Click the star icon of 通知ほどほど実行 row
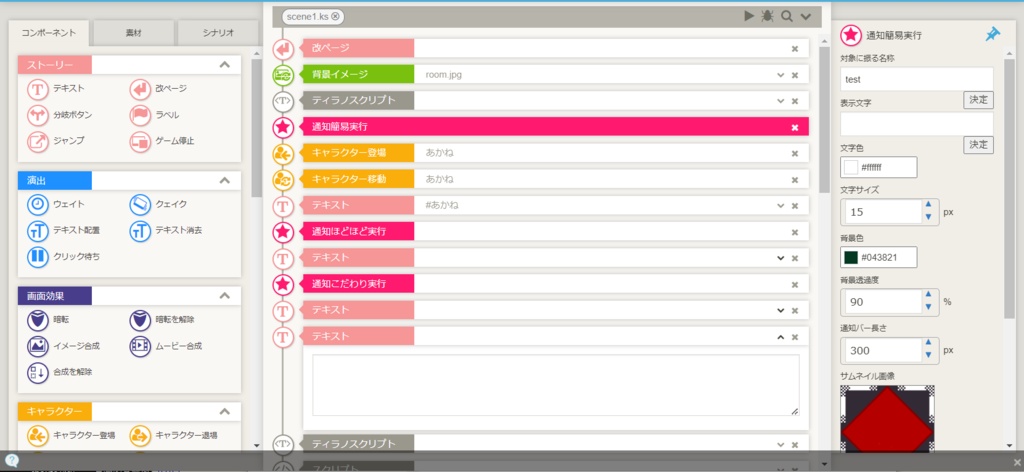 click(x=283, y=232)
